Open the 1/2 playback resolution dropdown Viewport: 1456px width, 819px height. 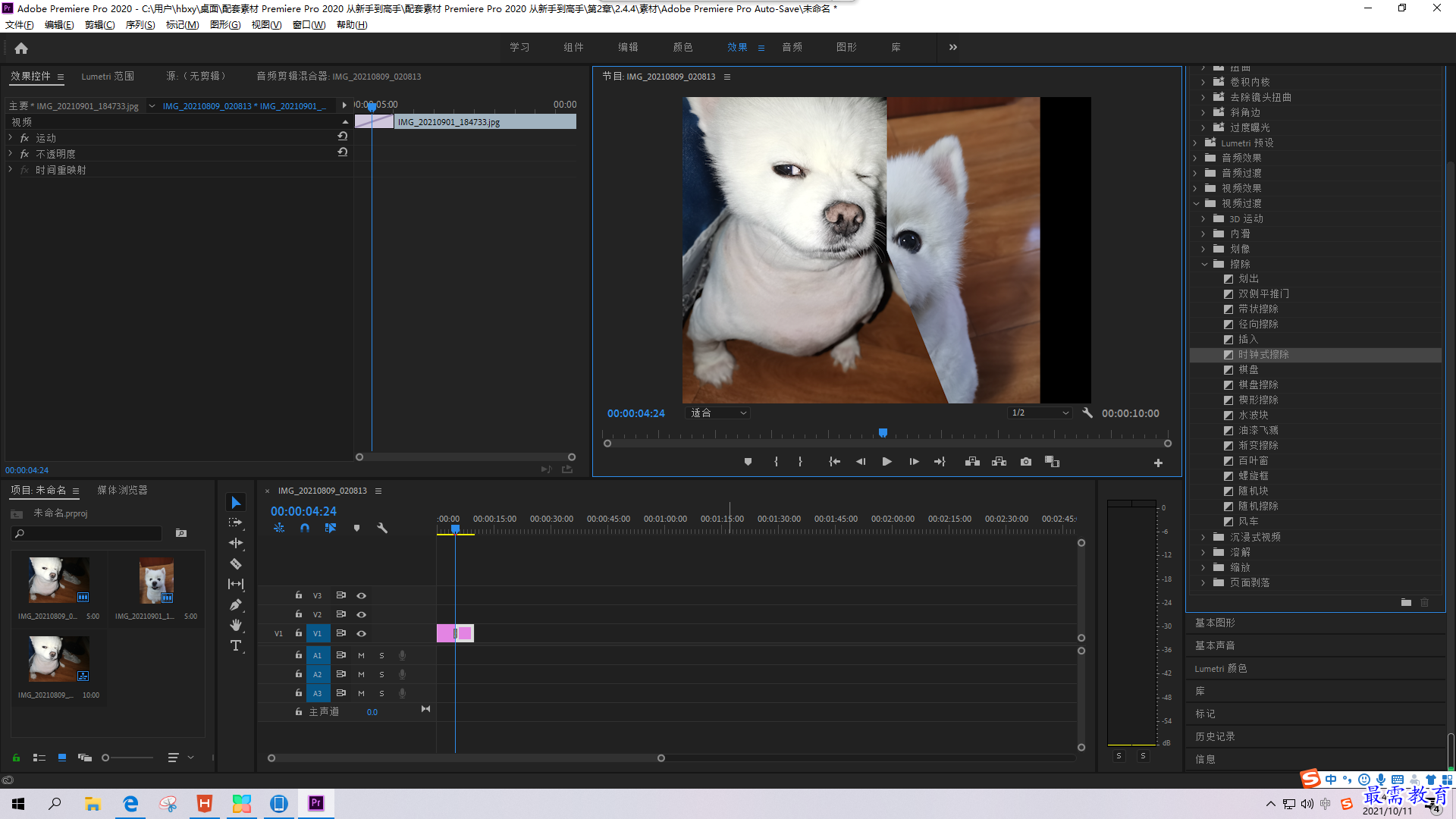pyautogui.click(x=1039, y=413)
